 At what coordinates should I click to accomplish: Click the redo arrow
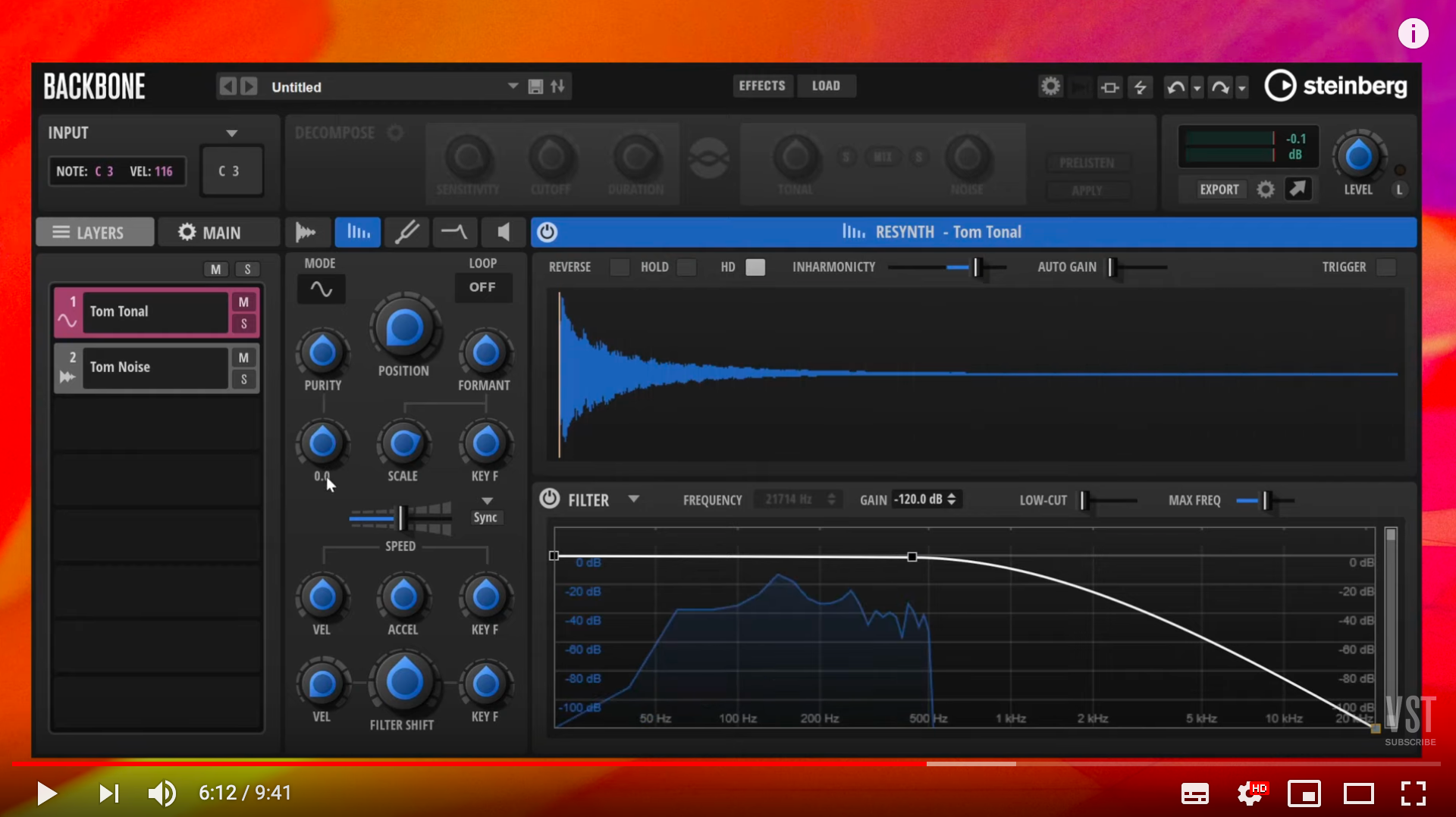[x=1220, y=87]
